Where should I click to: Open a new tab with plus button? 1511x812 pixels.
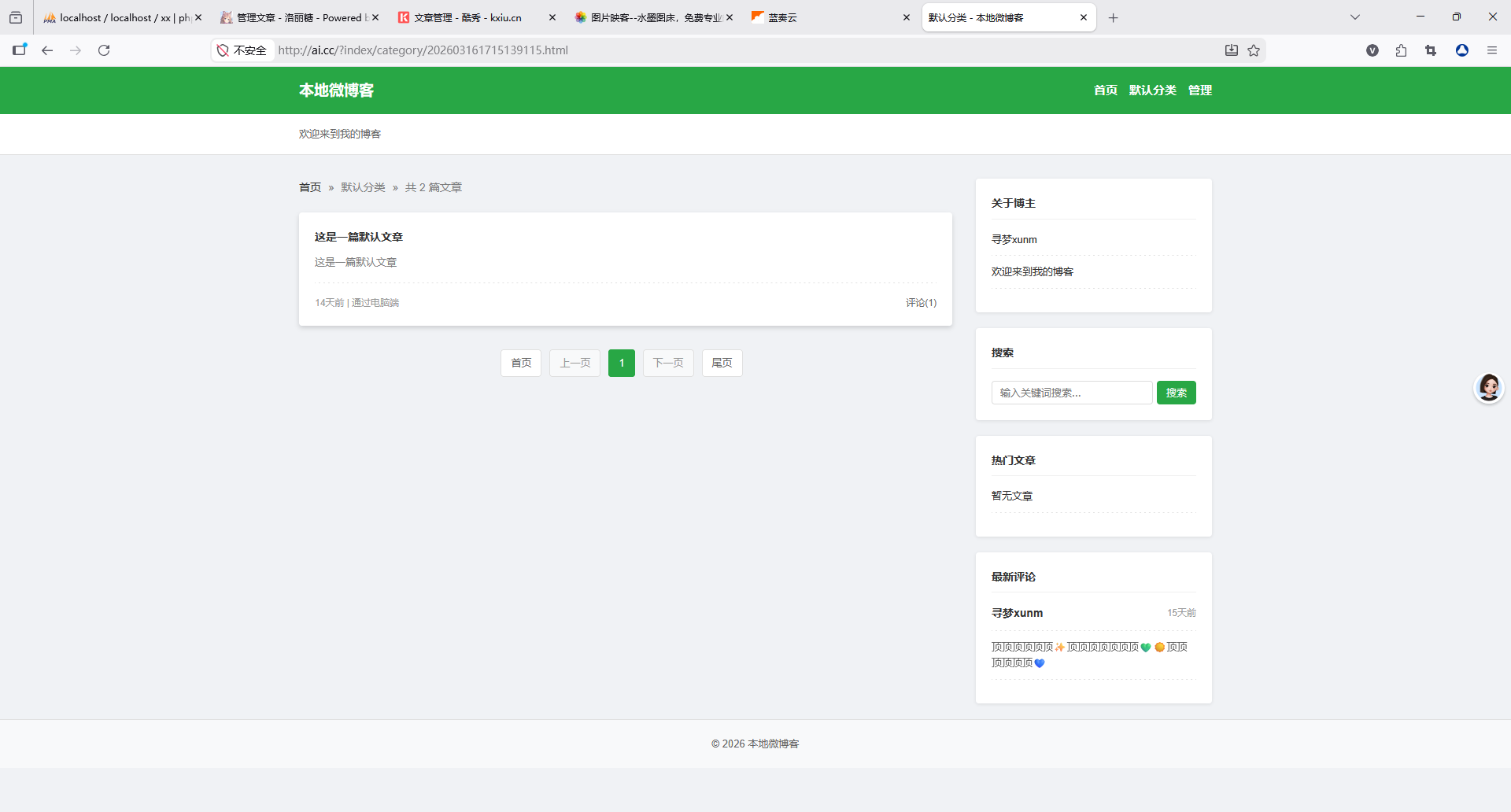[1113, 18]
